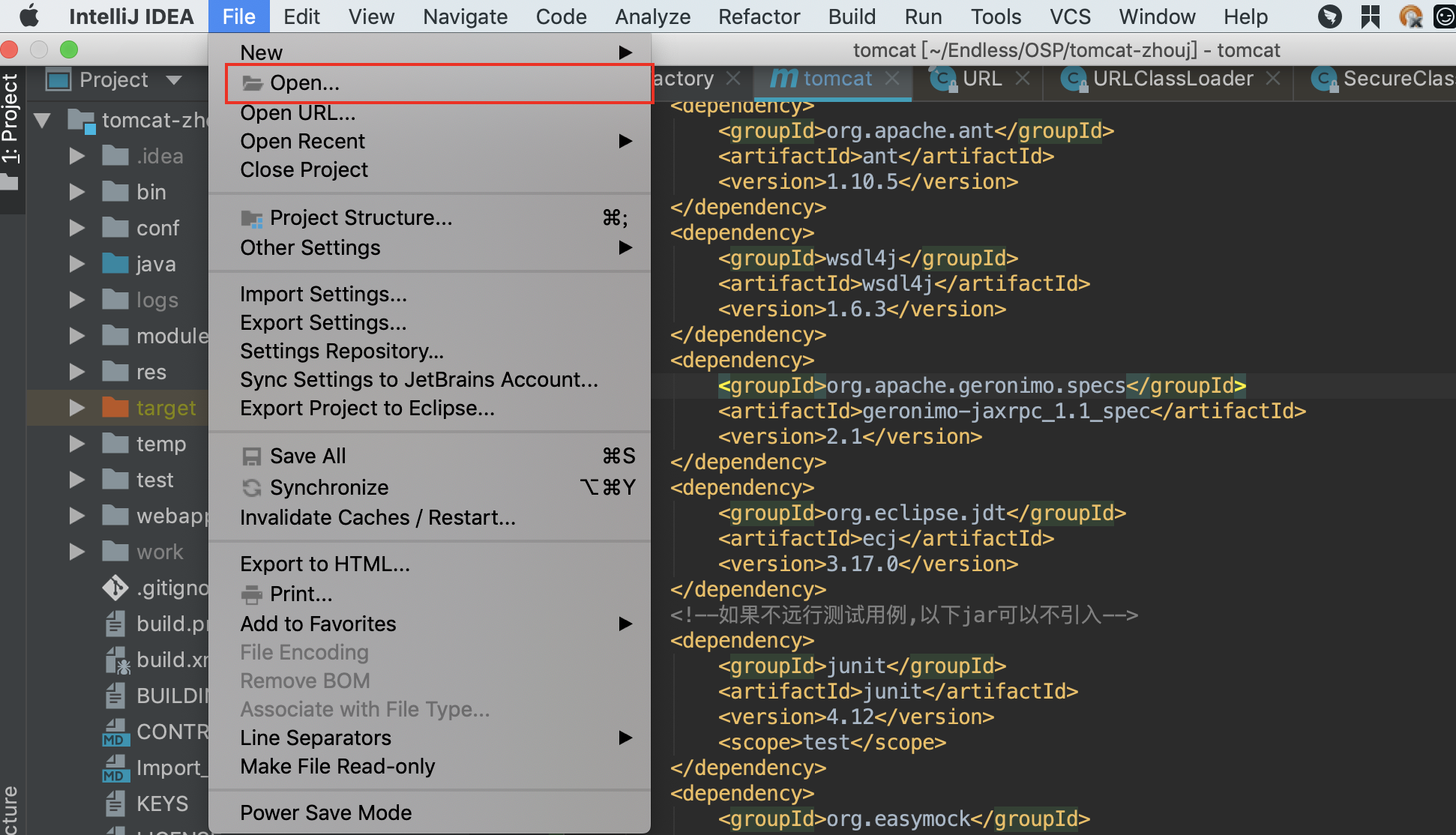
Task: Click the Apple menu logo
Action: 28,16
